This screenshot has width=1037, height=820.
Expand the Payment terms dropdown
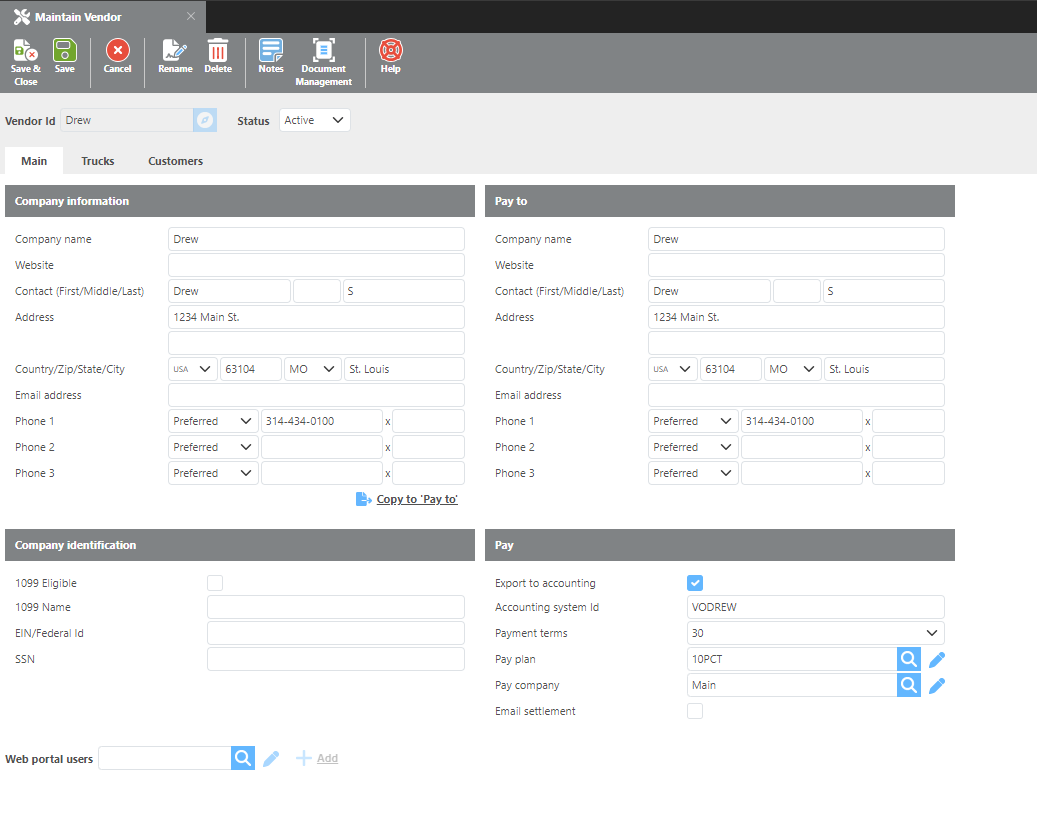[x=815, y=633]
